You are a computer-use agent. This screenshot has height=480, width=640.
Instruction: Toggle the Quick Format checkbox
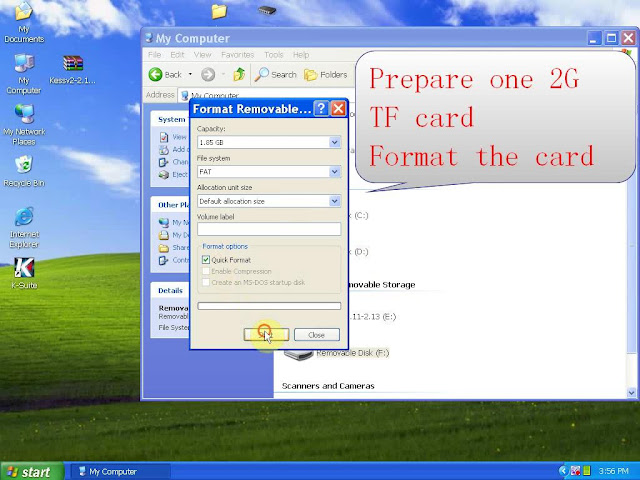(x=206, y=260)
